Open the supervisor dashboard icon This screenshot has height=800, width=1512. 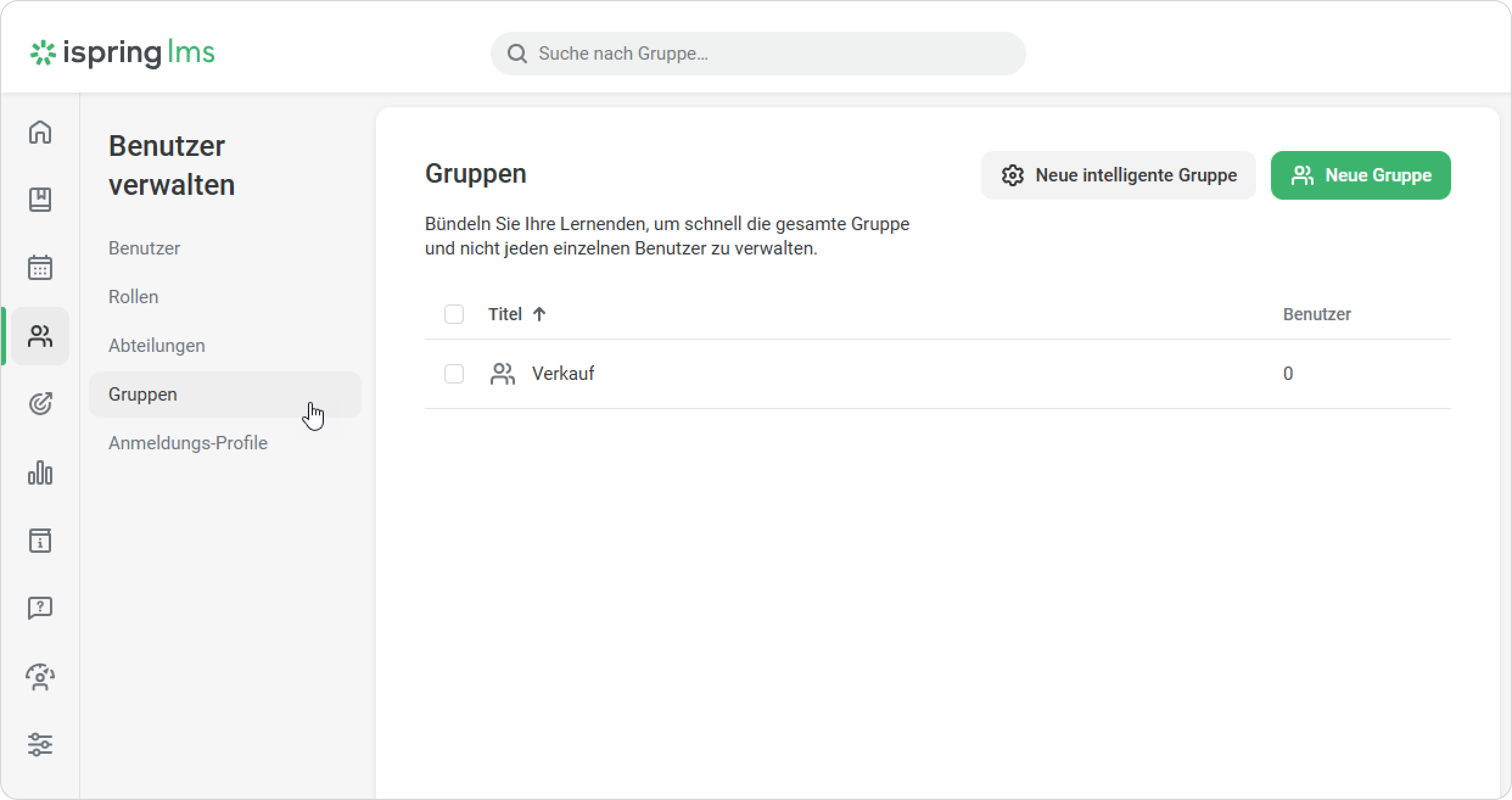pyautogui.click(x=40, y=676)
